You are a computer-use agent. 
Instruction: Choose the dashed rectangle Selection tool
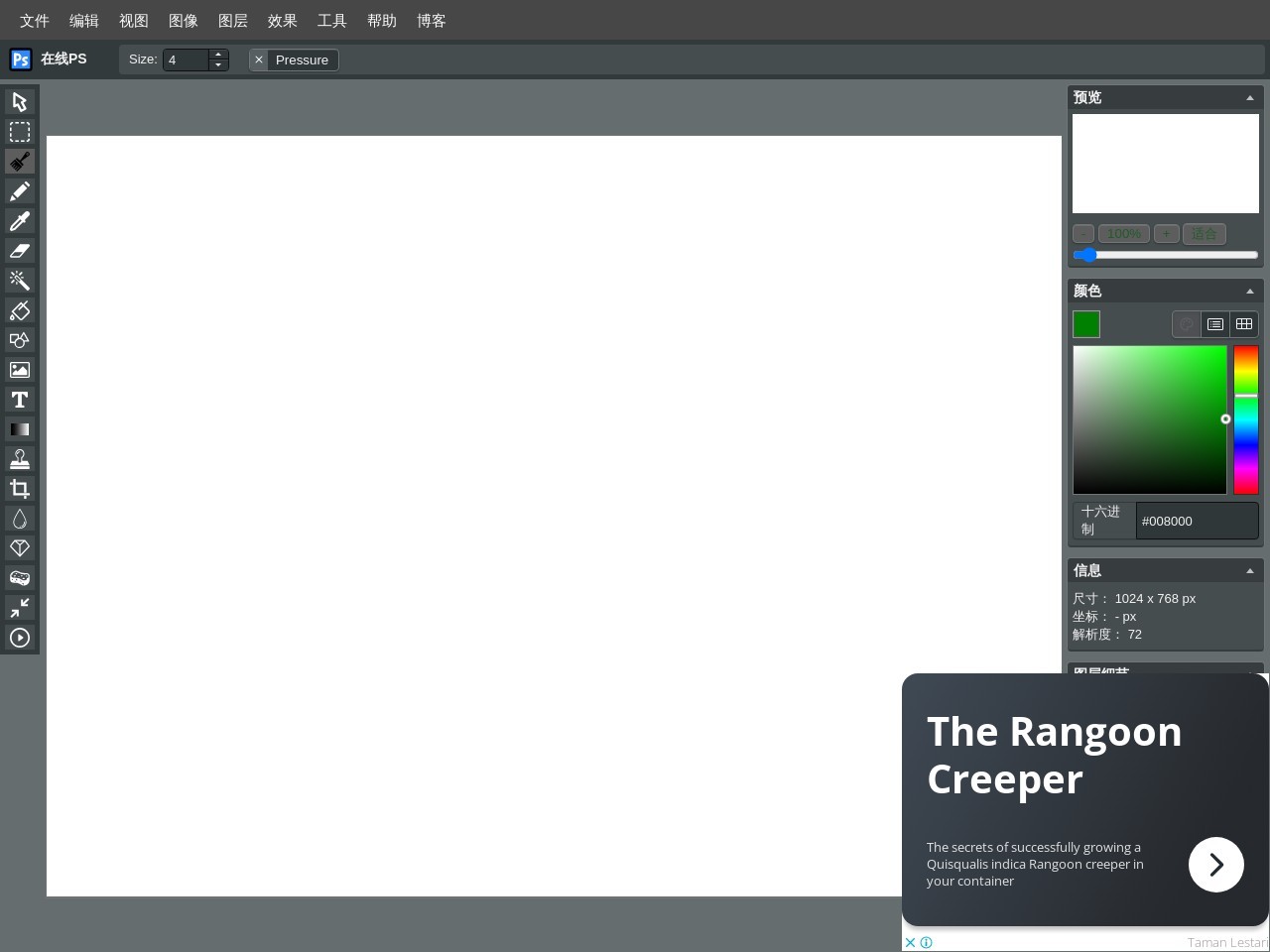tap(20, 132)
